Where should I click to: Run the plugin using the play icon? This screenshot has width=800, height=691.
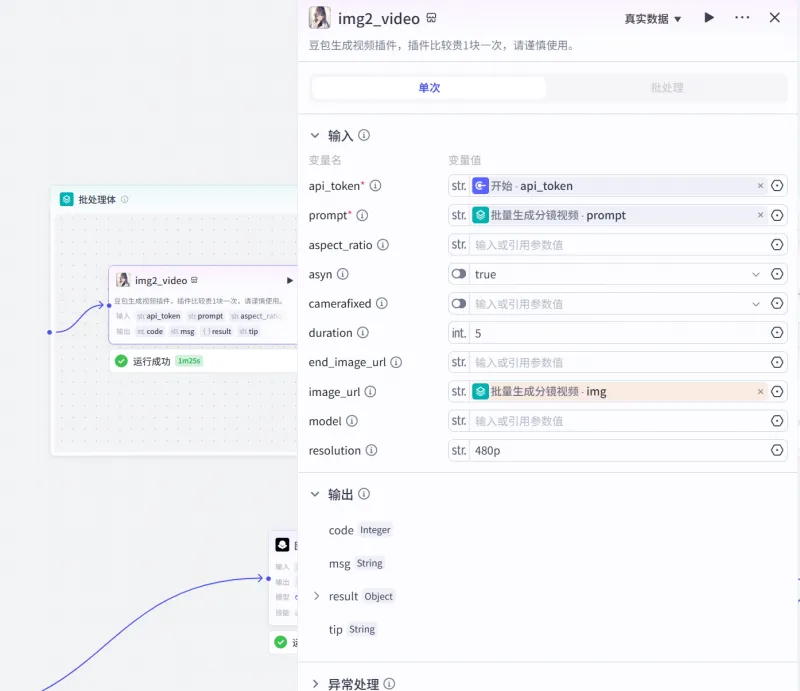pos(709,18)
